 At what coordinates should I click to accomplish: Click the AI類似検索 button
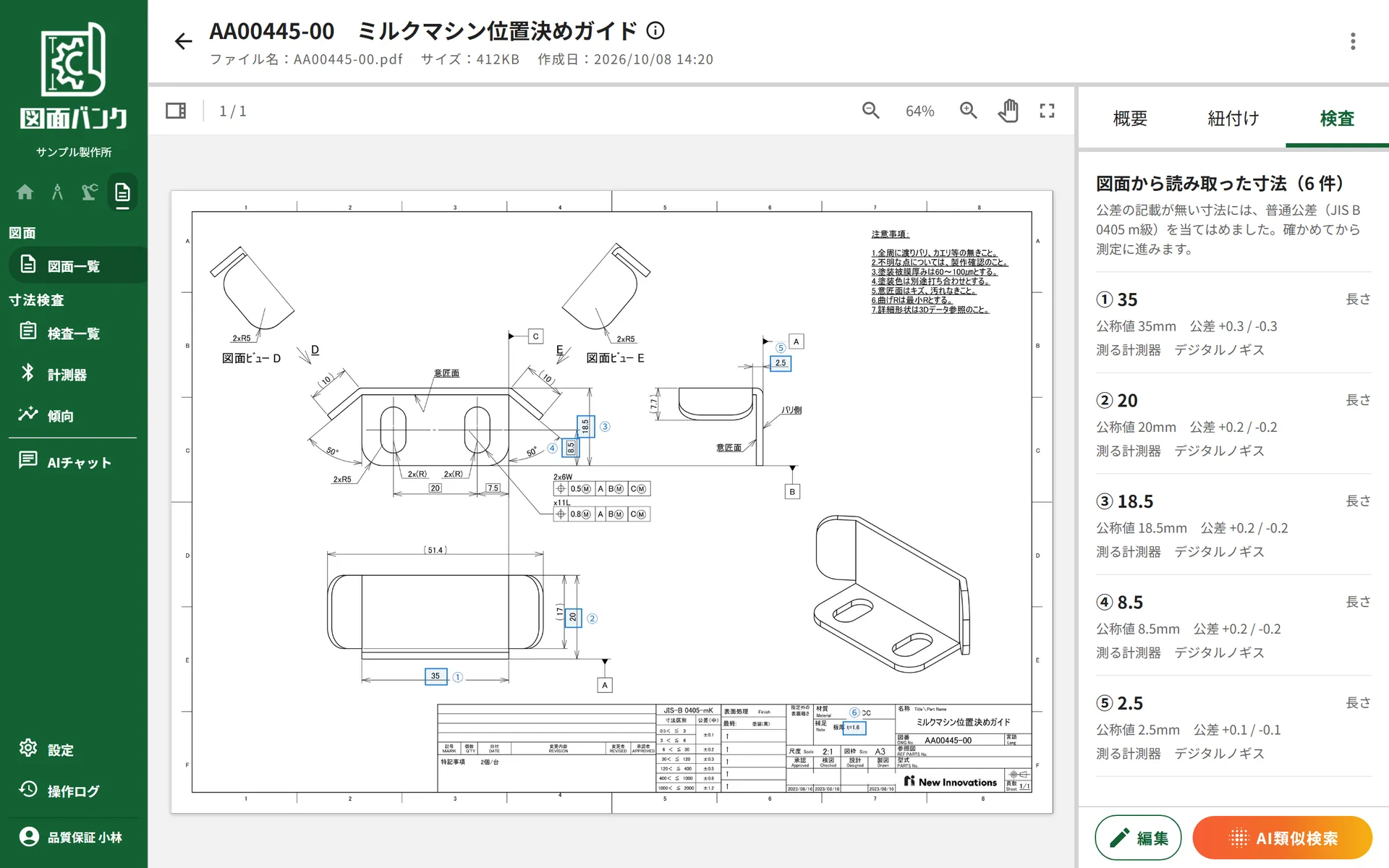pos(1283,838)
